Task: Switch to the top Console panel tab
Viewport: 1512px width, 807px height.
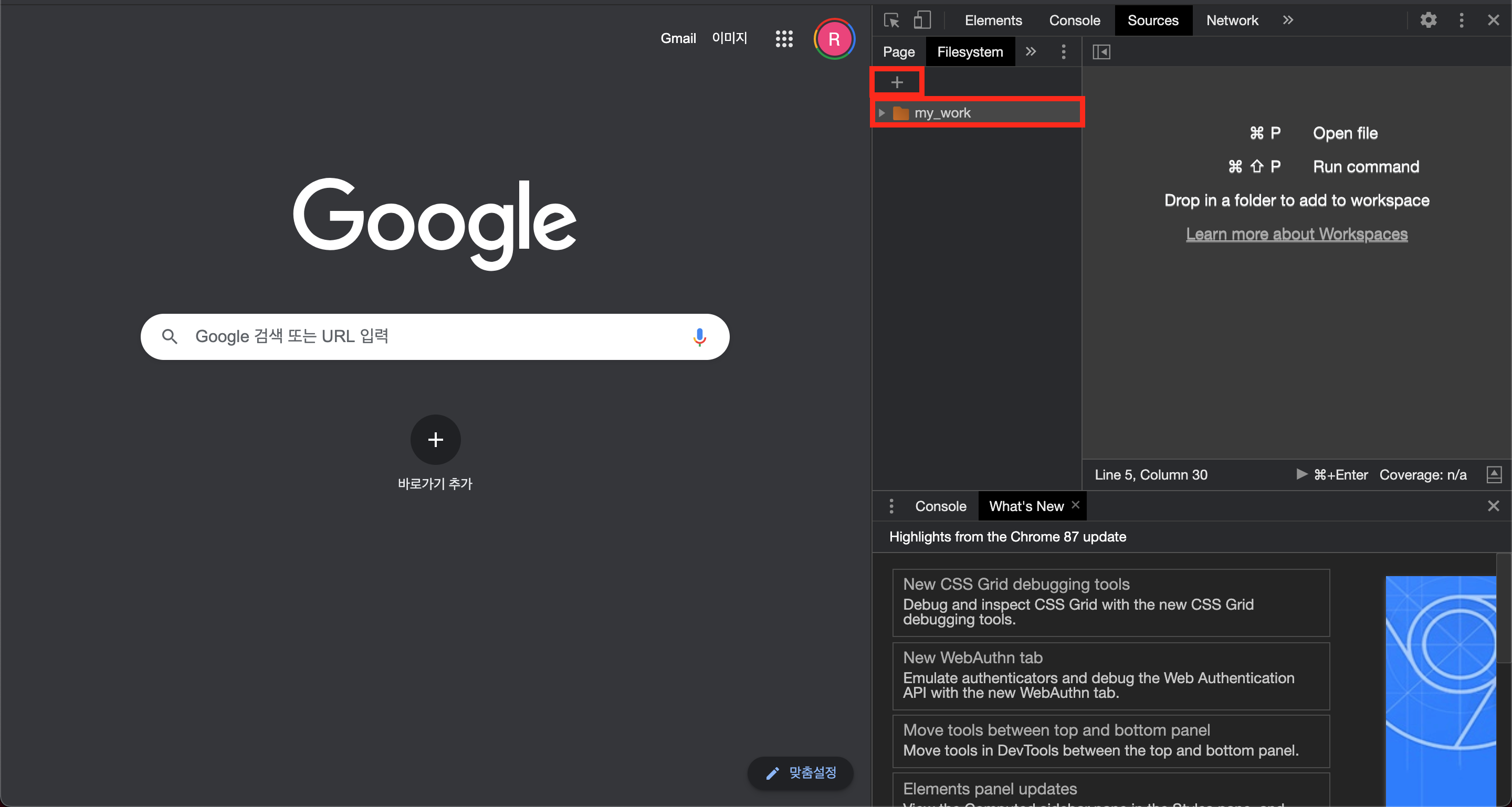Action: tap(1074, 20)
